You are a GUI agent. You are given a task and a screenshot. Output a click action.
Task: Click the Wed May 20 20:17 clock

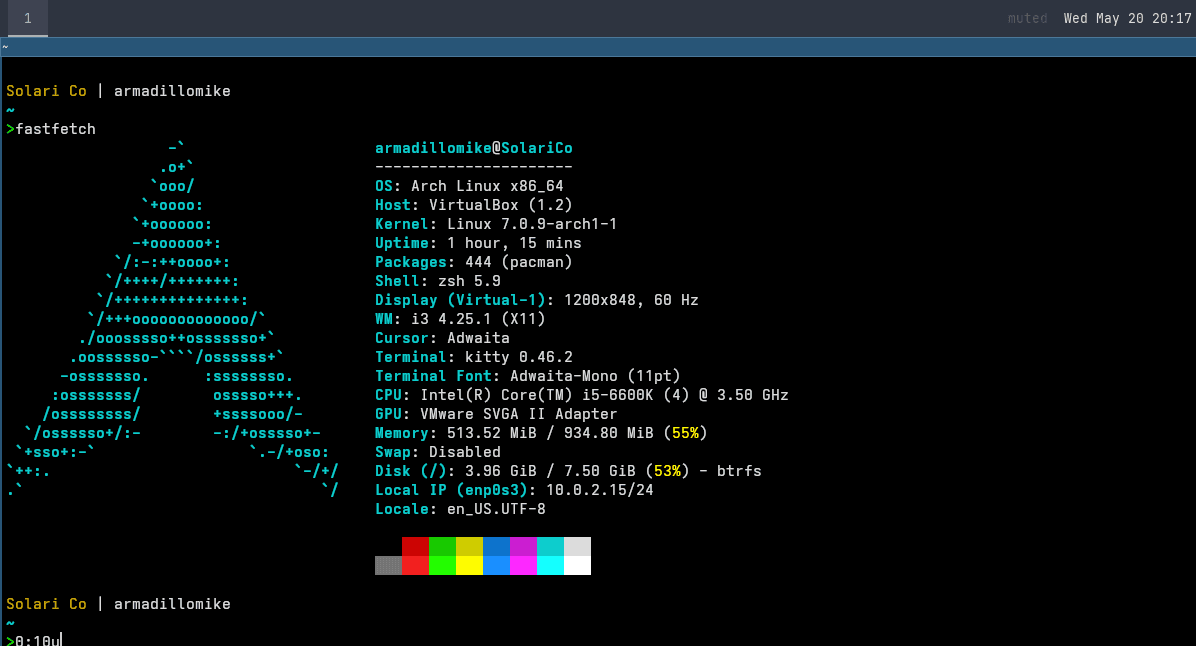coord(1127,18)
